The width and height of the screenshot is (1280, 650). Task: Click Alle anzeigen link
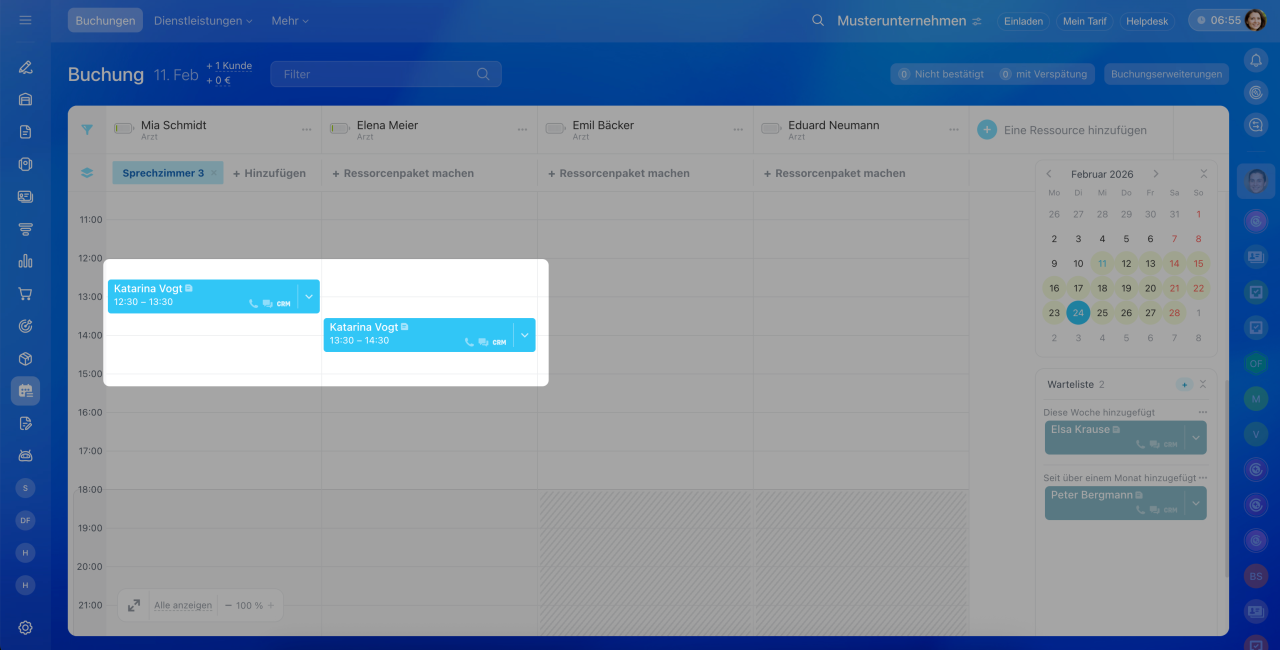[183, 605]
